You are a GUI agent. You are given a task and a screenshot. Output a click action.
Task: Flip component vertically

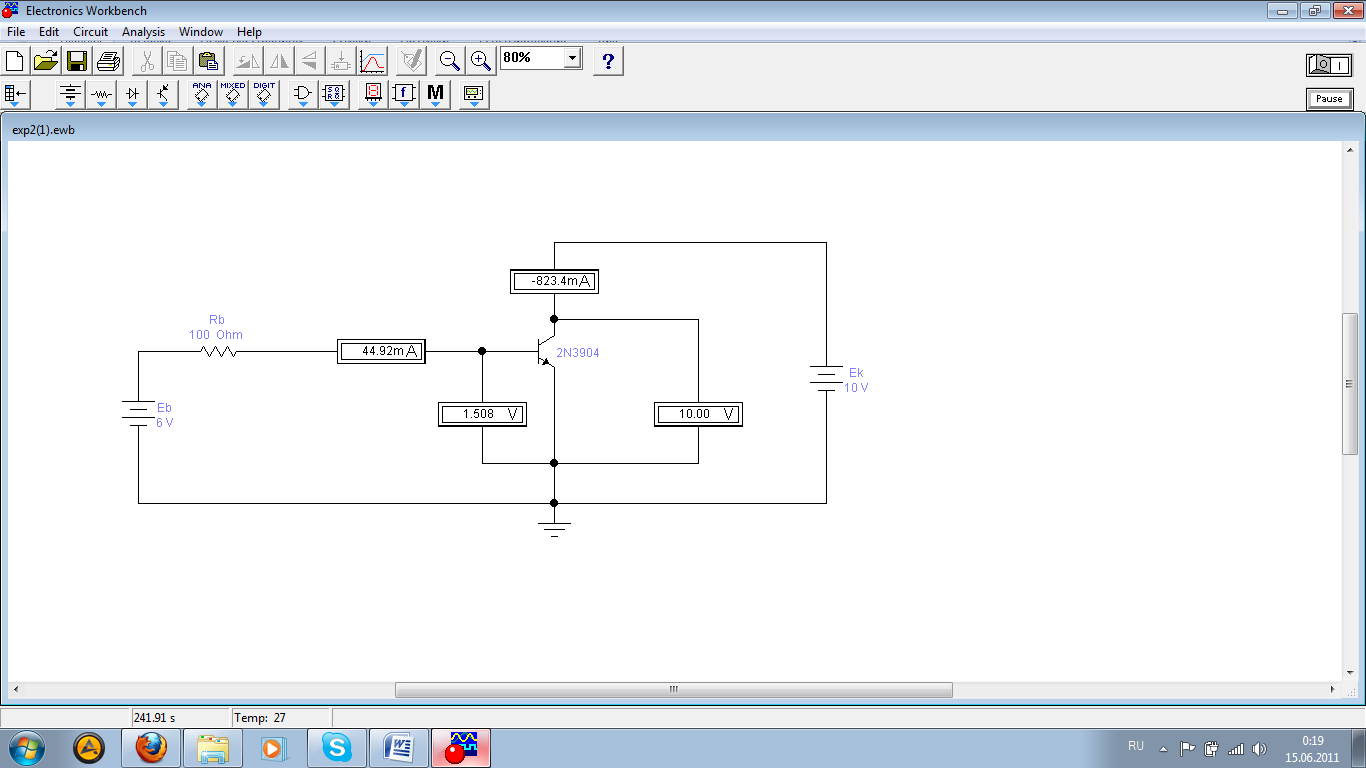(310, 61)
